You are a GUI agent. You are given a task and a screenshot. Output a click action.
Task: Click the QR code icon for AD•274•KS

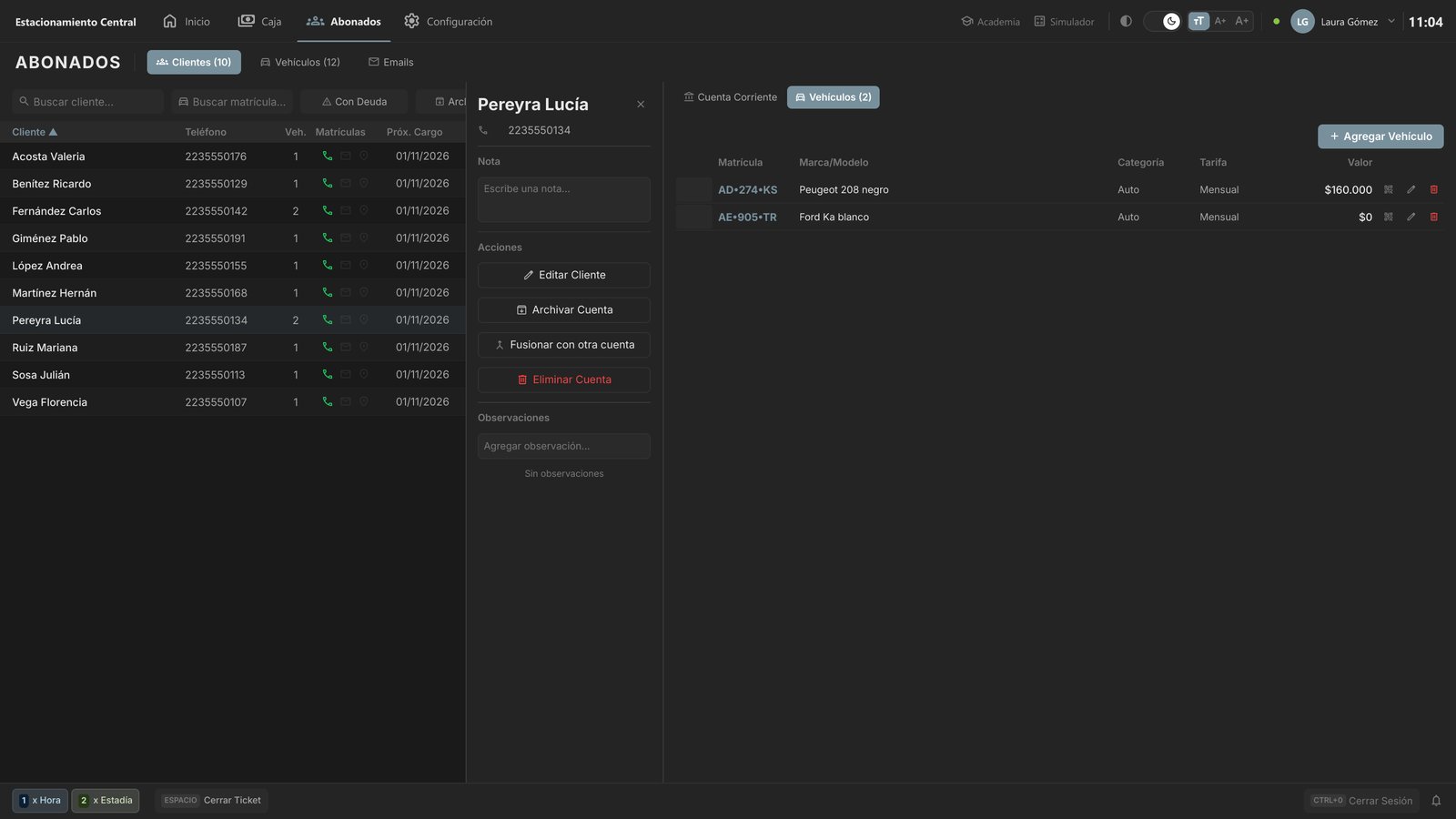(1389, 189)
